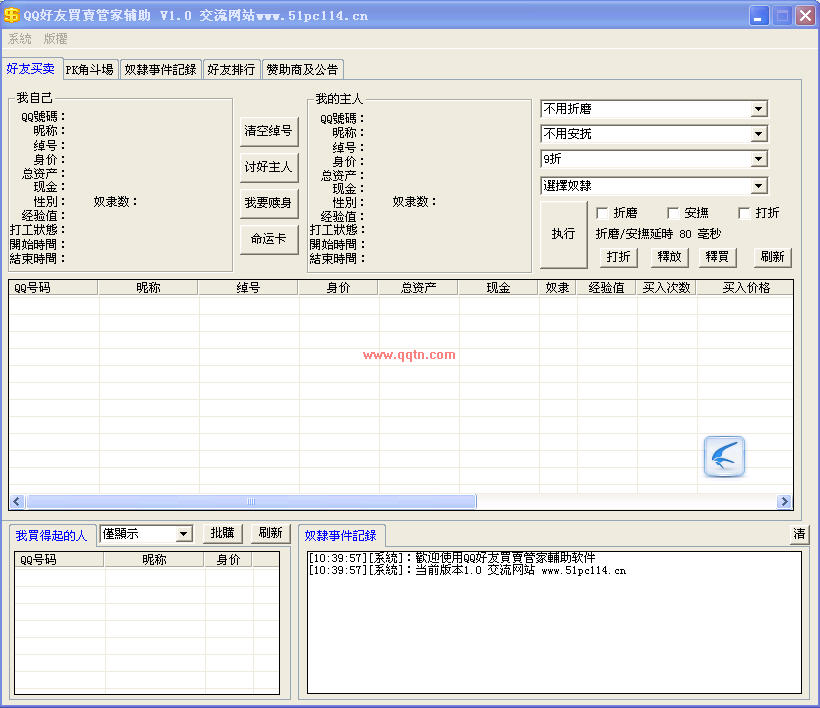
Task: Click the 釋放 release button
Action: (669, 257)
